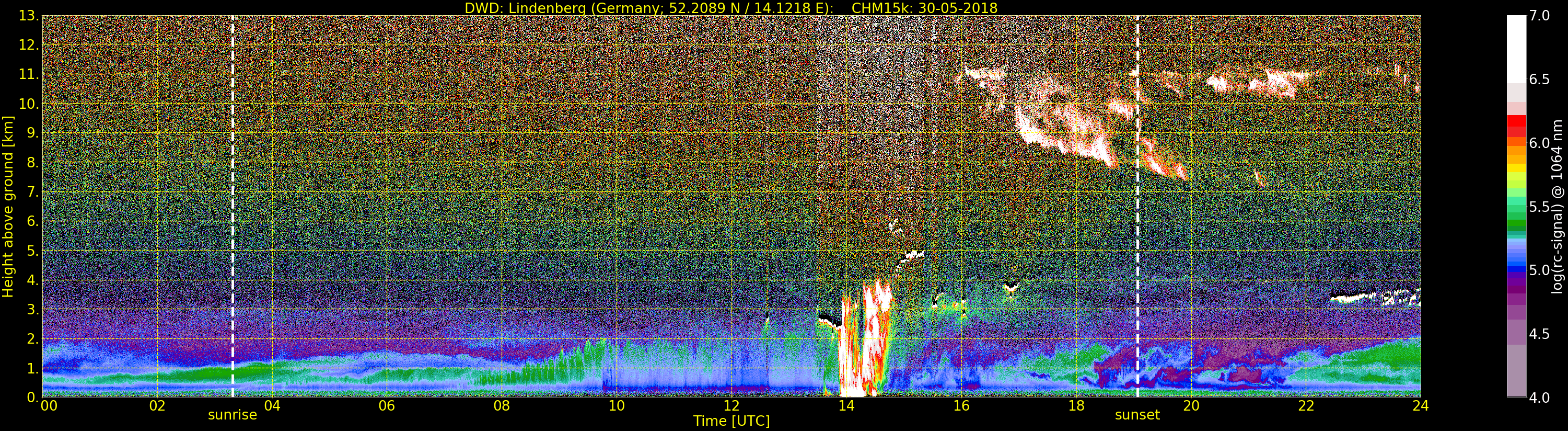The height and width of the screenshot is (431, 1568).
Task: Click the colorbar value '7.0'
Action: pyautogui.click(x=1539, y=16)
